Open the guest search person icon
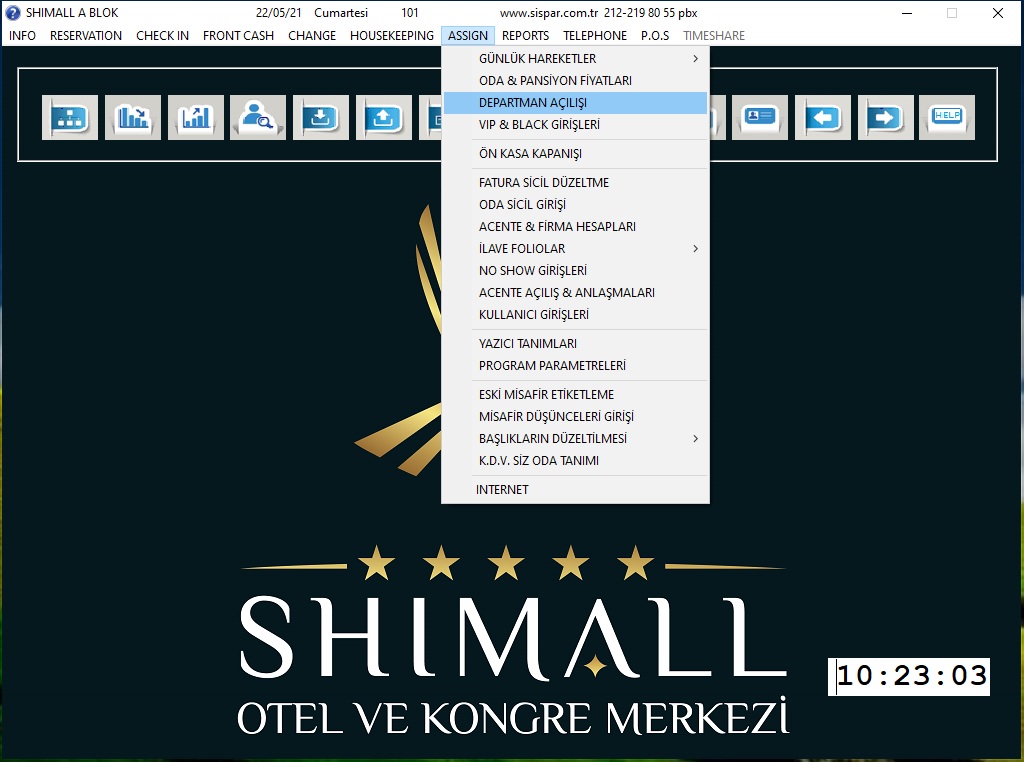1024x762 pixels. tap(258, 118)
